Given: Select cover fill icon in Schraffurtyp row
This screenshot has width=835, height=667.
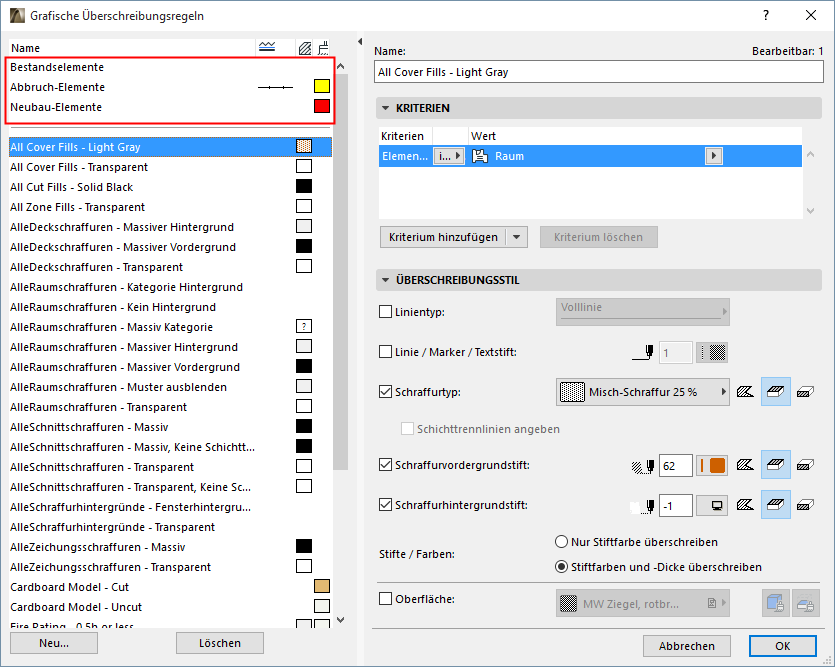Looking at the screenshot, I should click(775, 392).
